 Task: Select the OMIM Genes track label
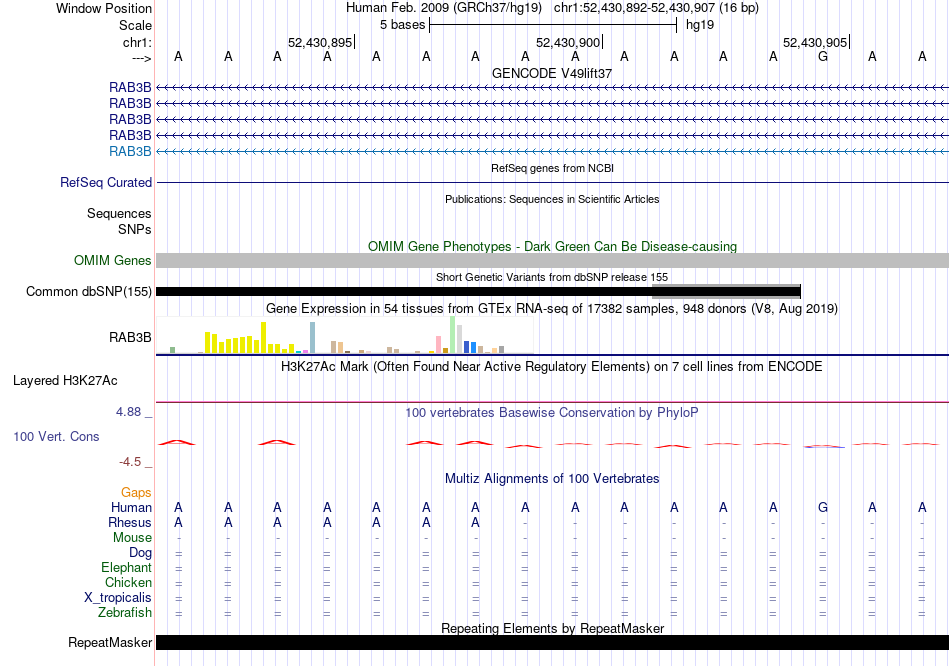113,261
